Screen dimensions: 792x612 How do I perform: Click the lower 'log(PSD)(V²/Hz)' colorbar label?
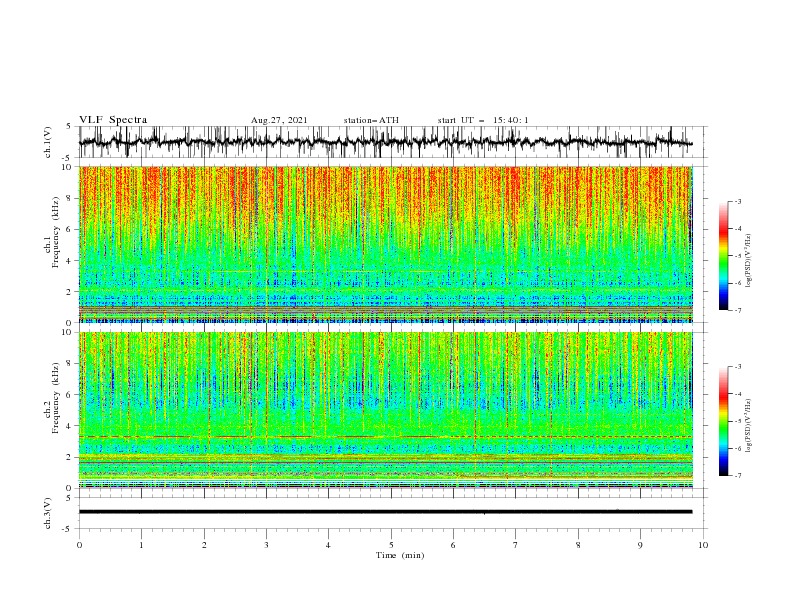pyautogui.click(x=748, y=426)
